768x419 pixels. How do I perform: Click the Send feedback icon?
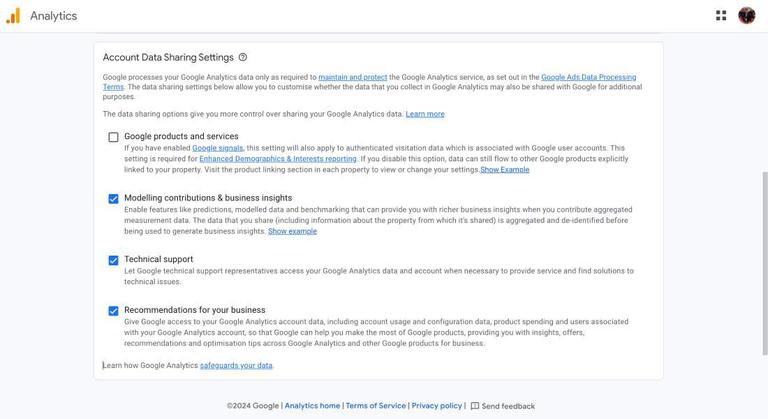[x=475, y=406]
